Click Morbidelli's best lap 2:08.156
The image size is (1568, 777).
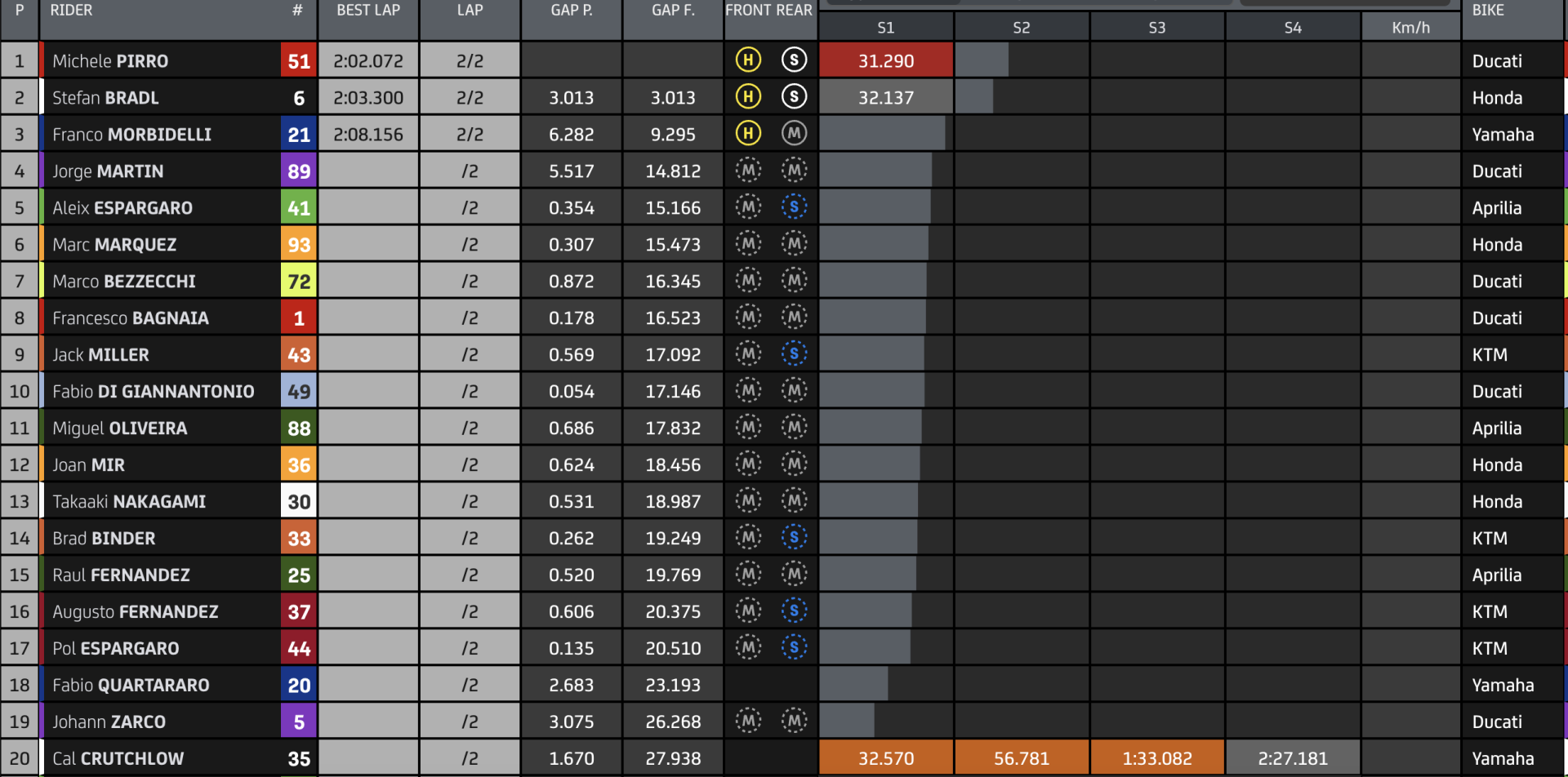368,135
